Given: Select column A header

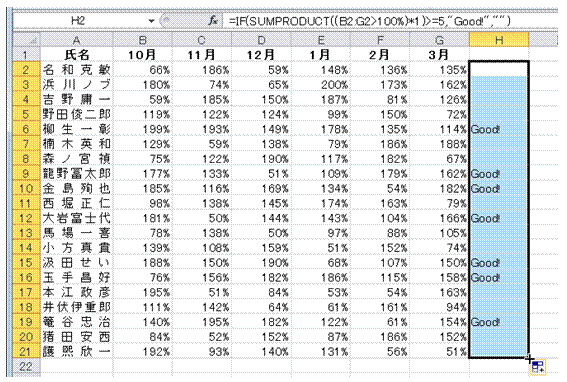Looking at the screenshot, I should (77, 40).
